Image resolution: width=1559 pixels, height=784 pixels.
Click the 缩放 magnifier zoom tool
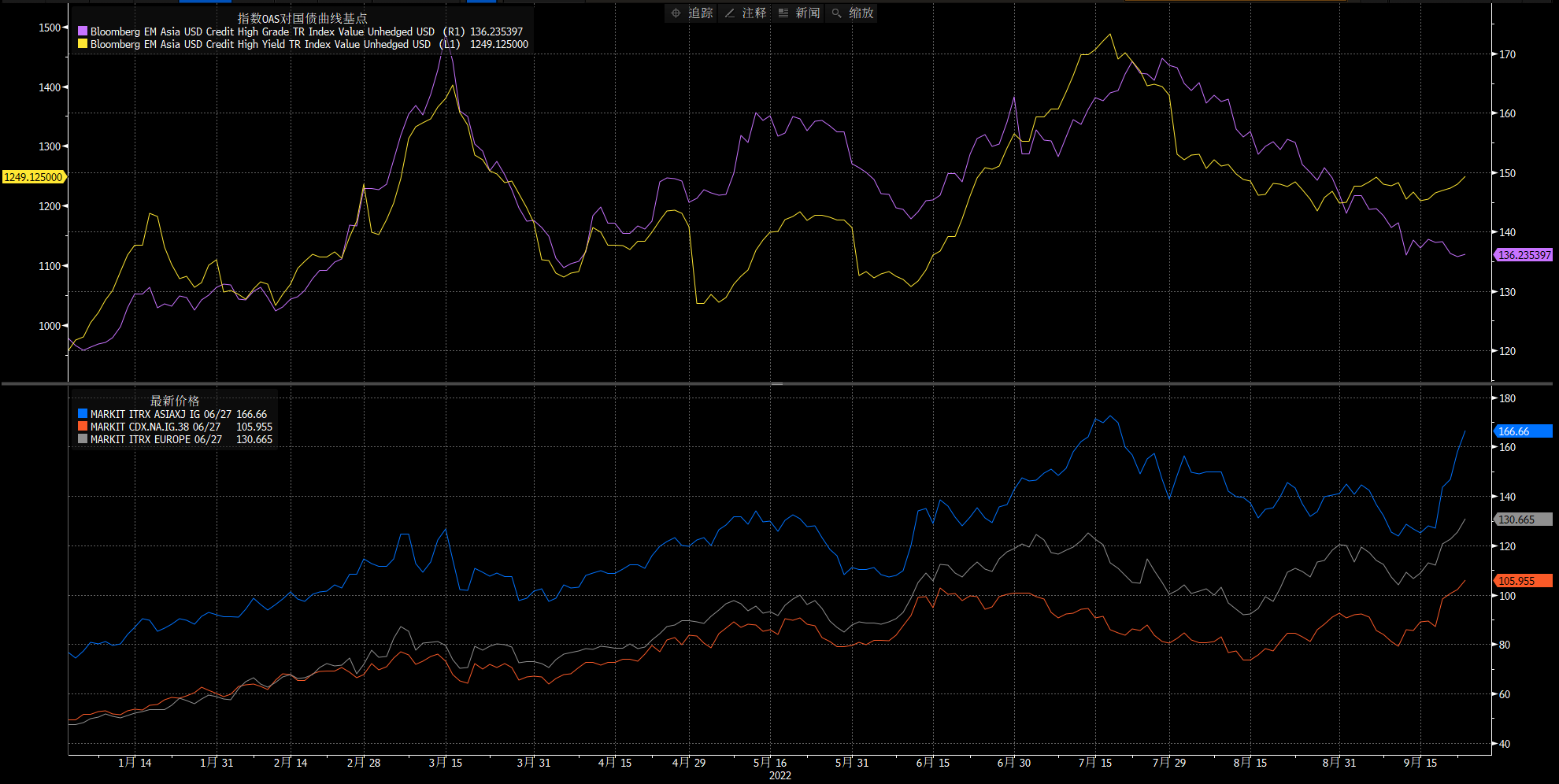852,13
